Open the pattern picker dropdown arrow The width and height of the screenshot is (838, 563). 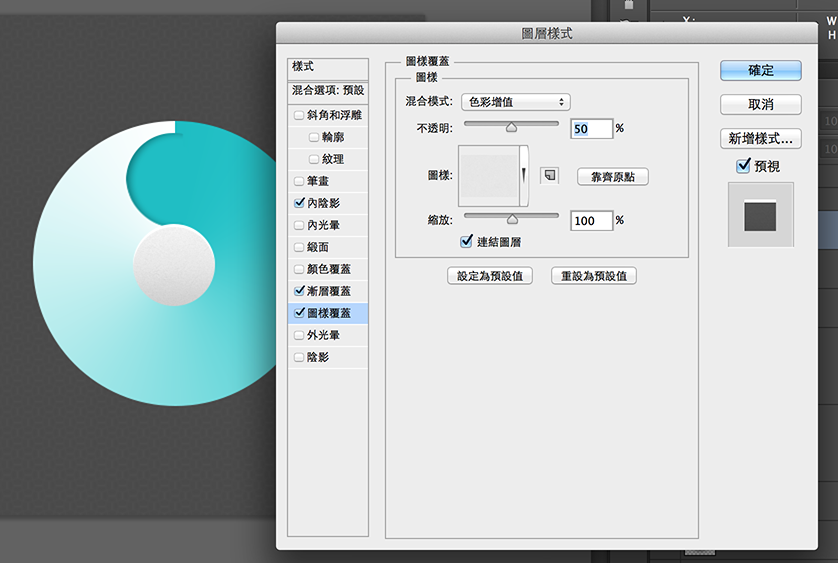click(x=523, y=175)
